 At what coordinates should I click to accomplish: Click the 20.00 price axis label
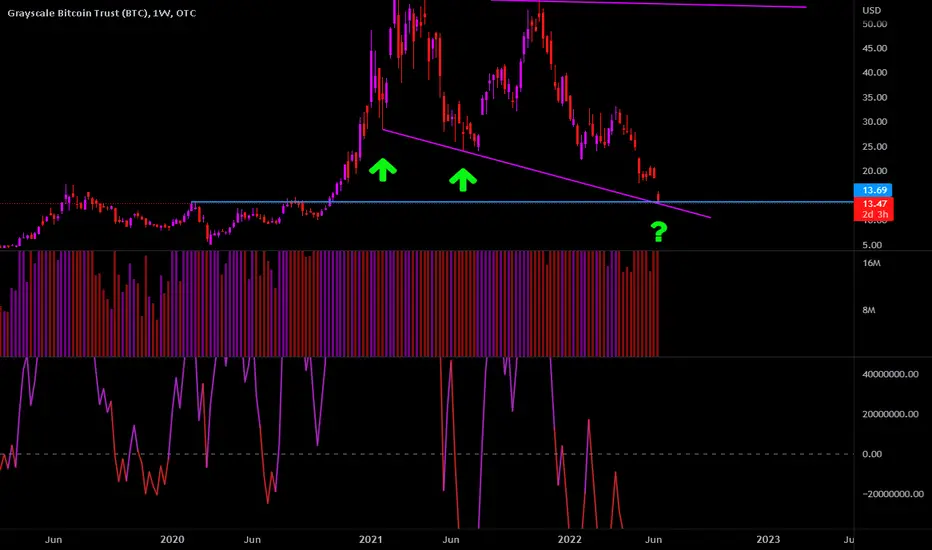874,171
